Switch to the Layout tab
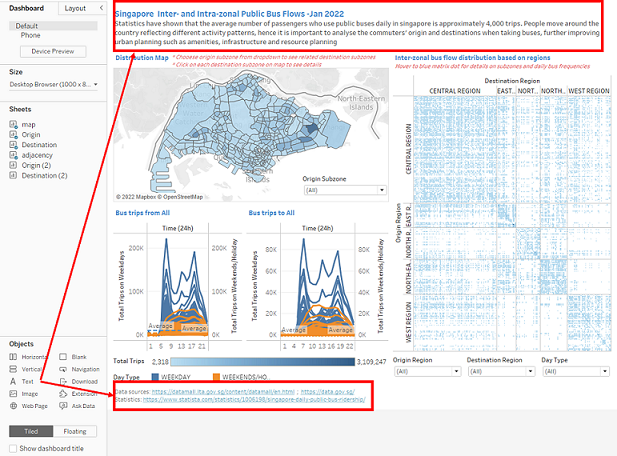This screenshot has height=456, width=617. (x=75, y=7)
